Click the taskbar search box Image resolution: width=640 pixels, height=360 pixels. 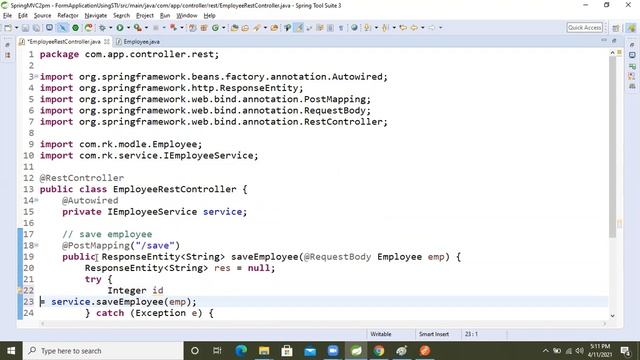click(102, 351)
